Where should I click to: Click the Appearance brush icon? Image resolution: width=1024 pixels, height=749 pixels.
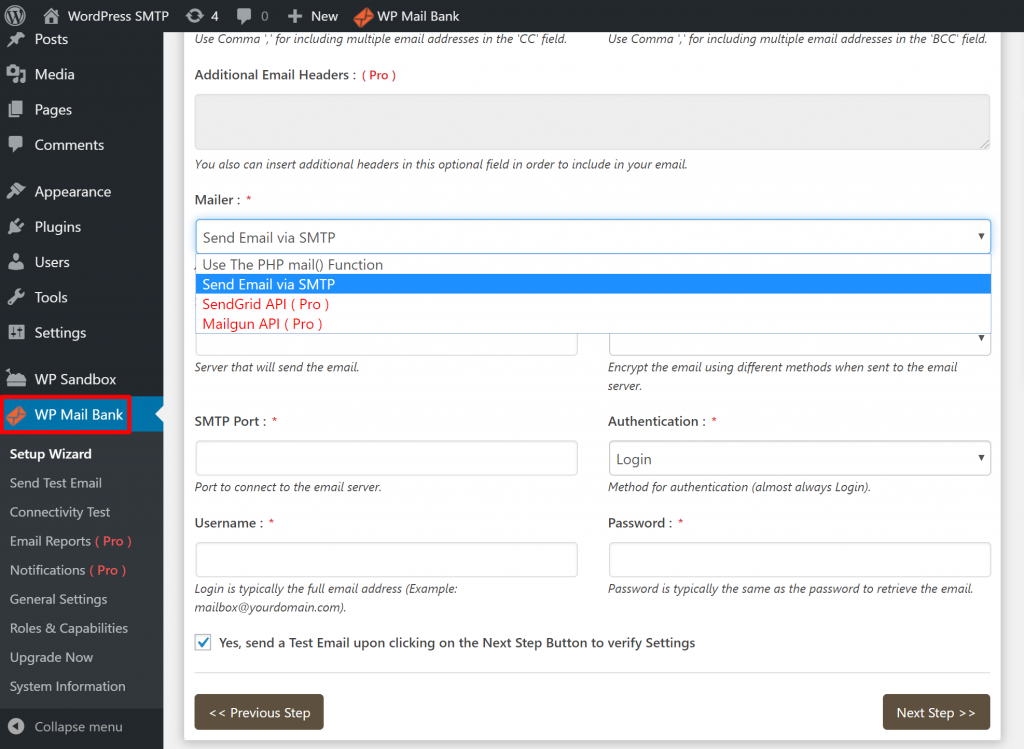16,191
